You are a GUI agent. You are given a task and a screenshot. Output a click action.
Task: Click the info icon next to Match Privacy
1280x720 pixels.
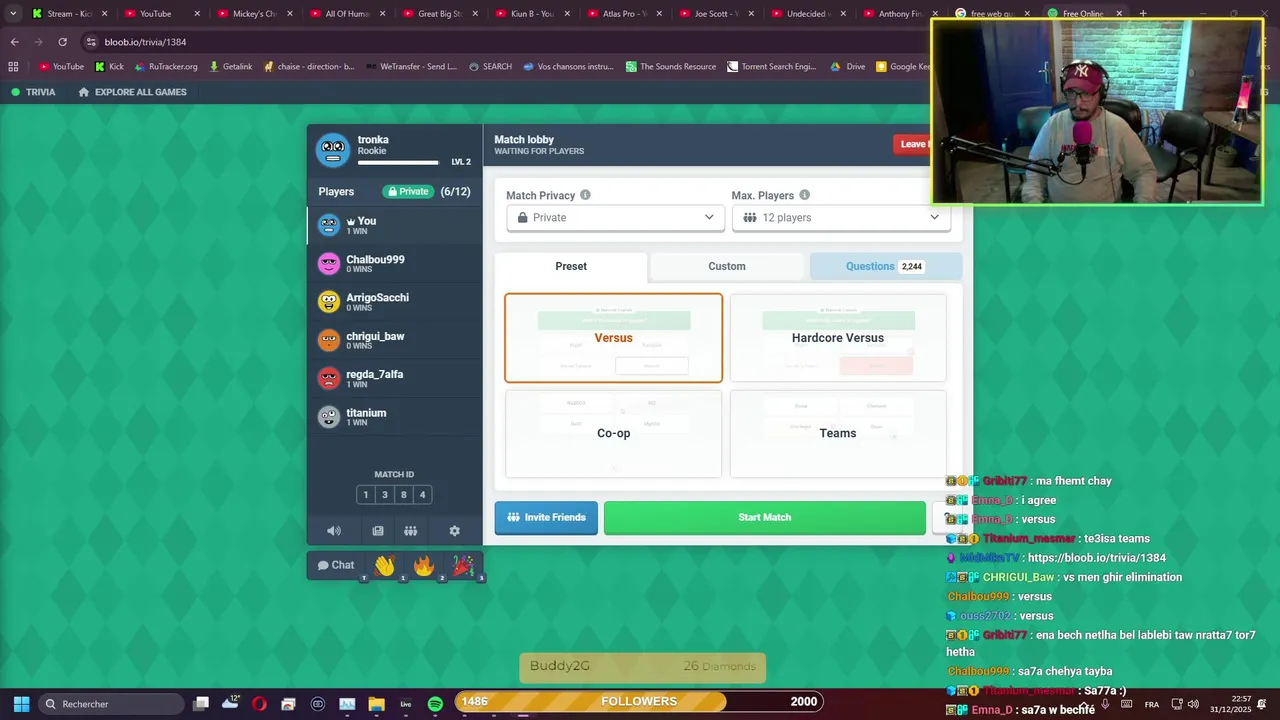click(585, 195)
